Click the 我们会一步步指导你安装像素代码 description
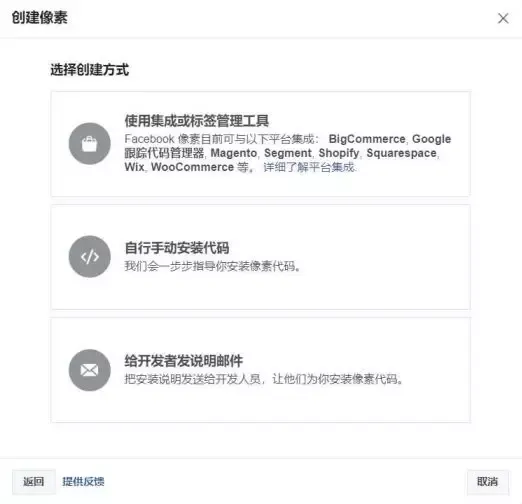Viewport: 522px width, 504px height. (x=213, y=266)
